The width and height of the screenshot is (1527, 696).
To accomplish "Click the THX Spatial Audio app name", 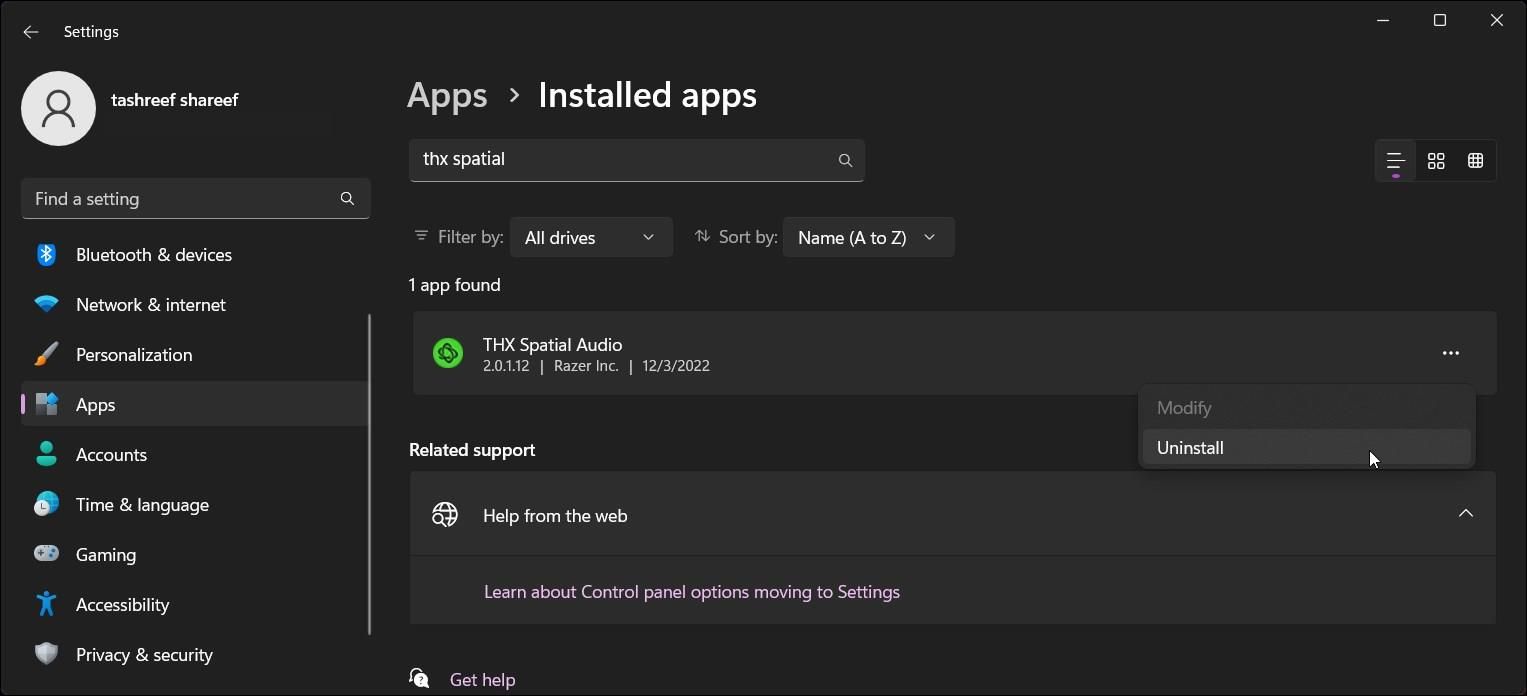I will [552, 344].
